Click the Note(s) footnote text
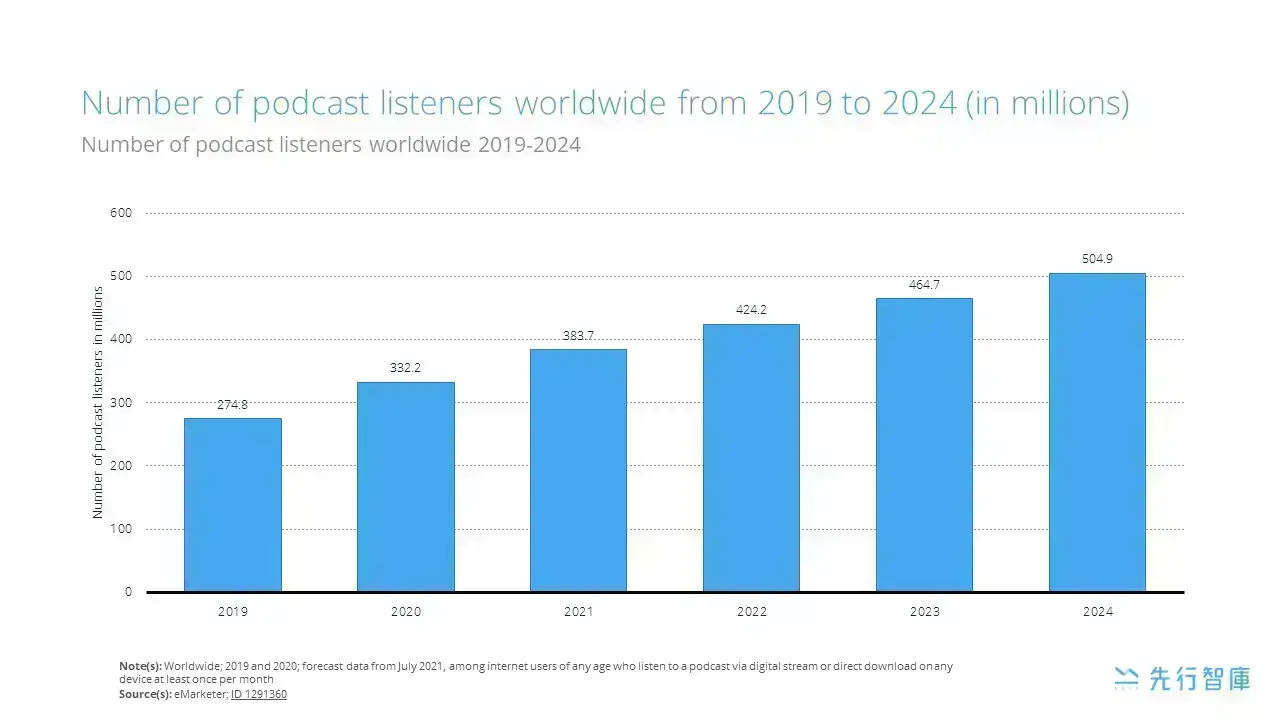The width and height of the screenshot is (1280, 720). coord(536,672)
